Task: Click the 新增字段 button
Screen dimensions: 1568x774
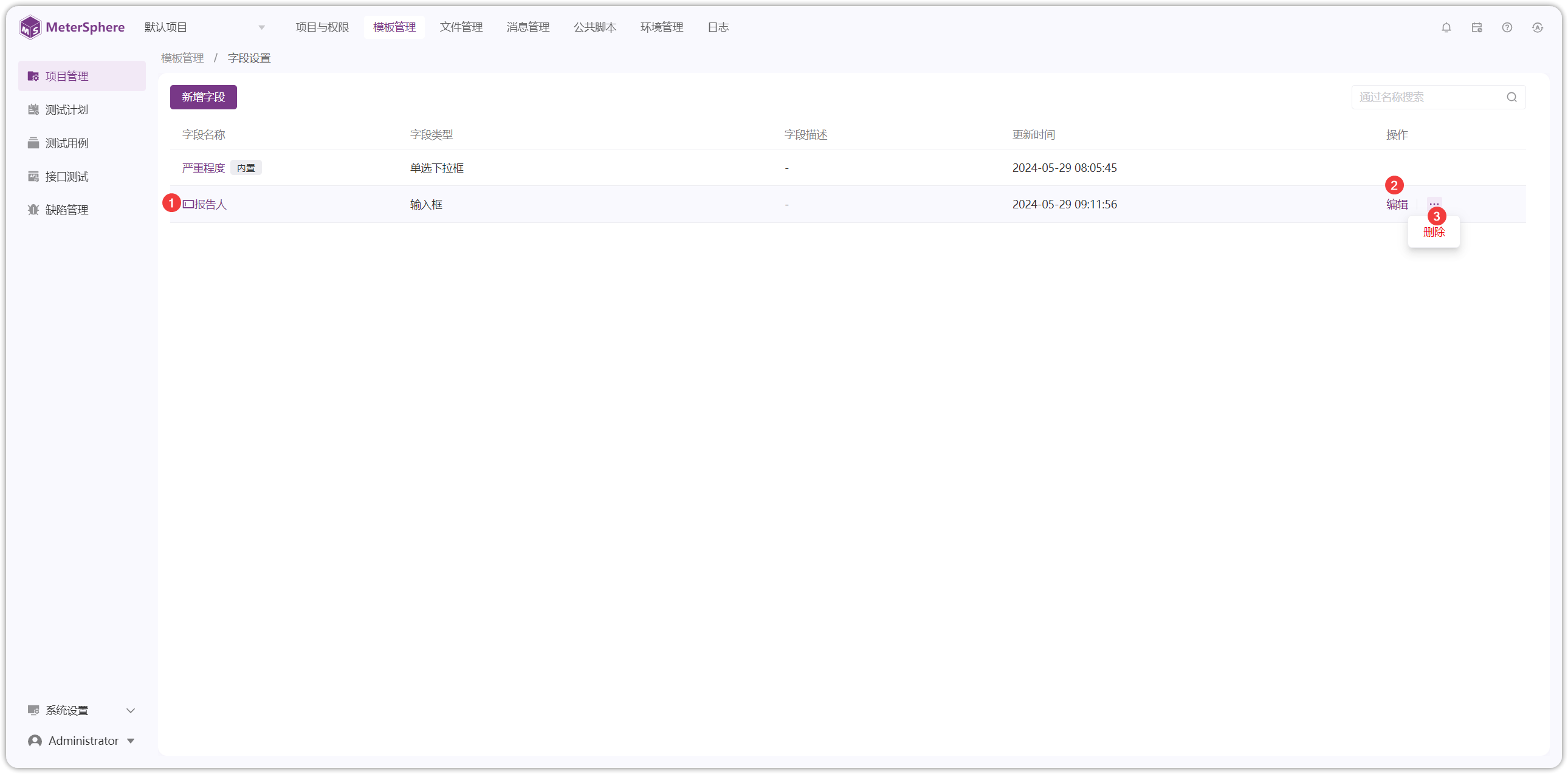Action: click(204, 97)
